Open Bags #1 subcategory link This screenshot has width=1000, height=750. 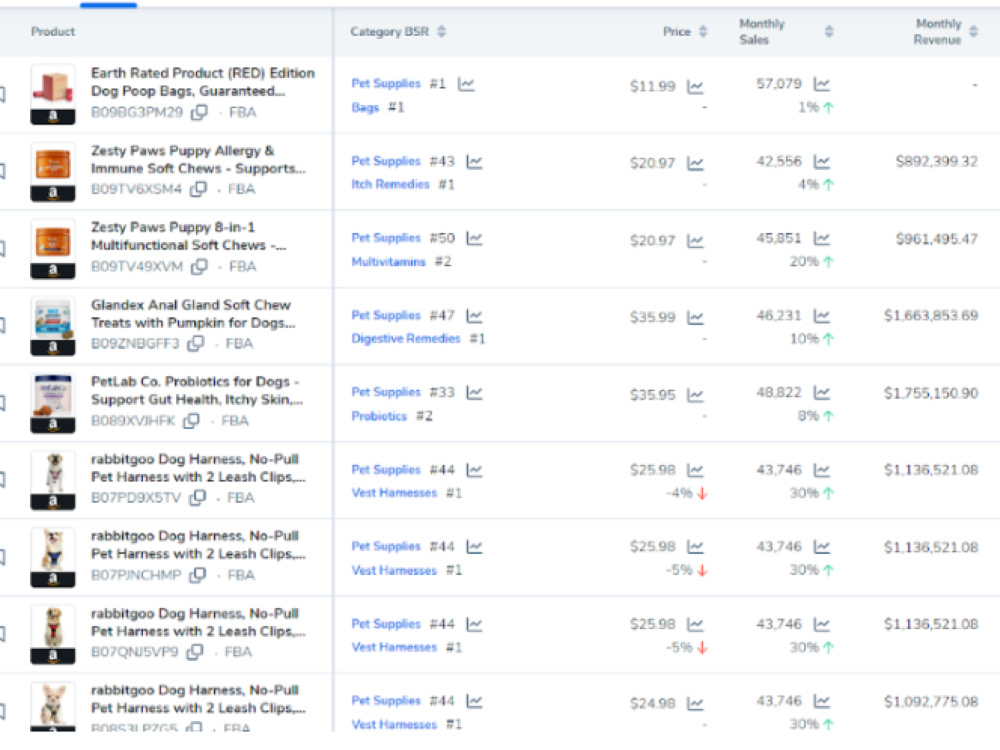[365, 108]
